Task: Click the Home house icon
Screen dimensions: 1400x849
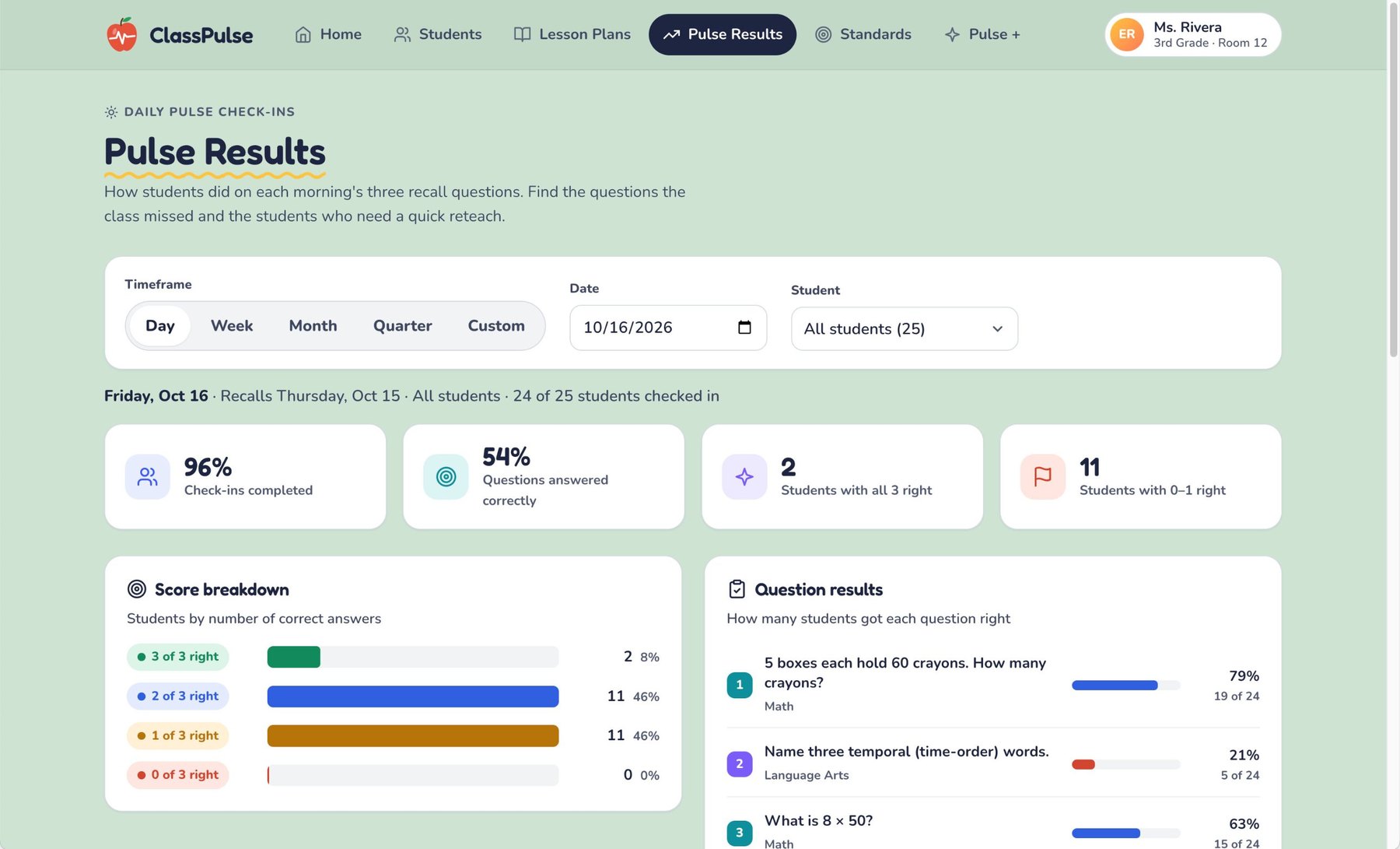Action: coord(303,34)
